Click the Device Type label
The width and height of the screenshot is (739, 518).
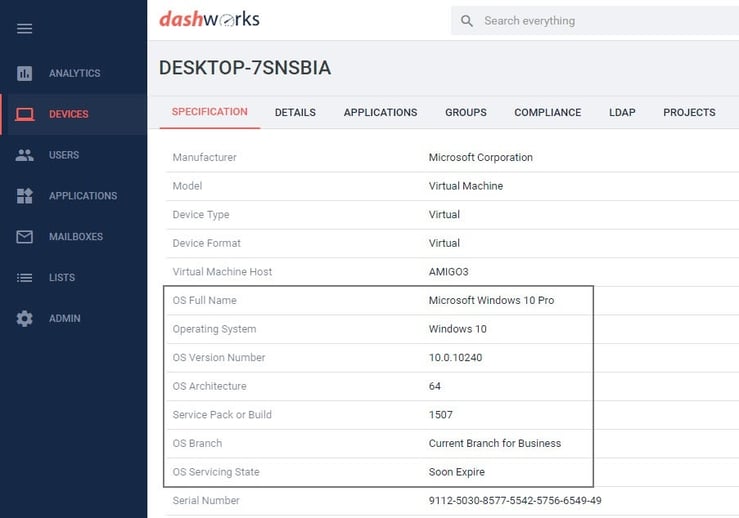click(201, 214)
